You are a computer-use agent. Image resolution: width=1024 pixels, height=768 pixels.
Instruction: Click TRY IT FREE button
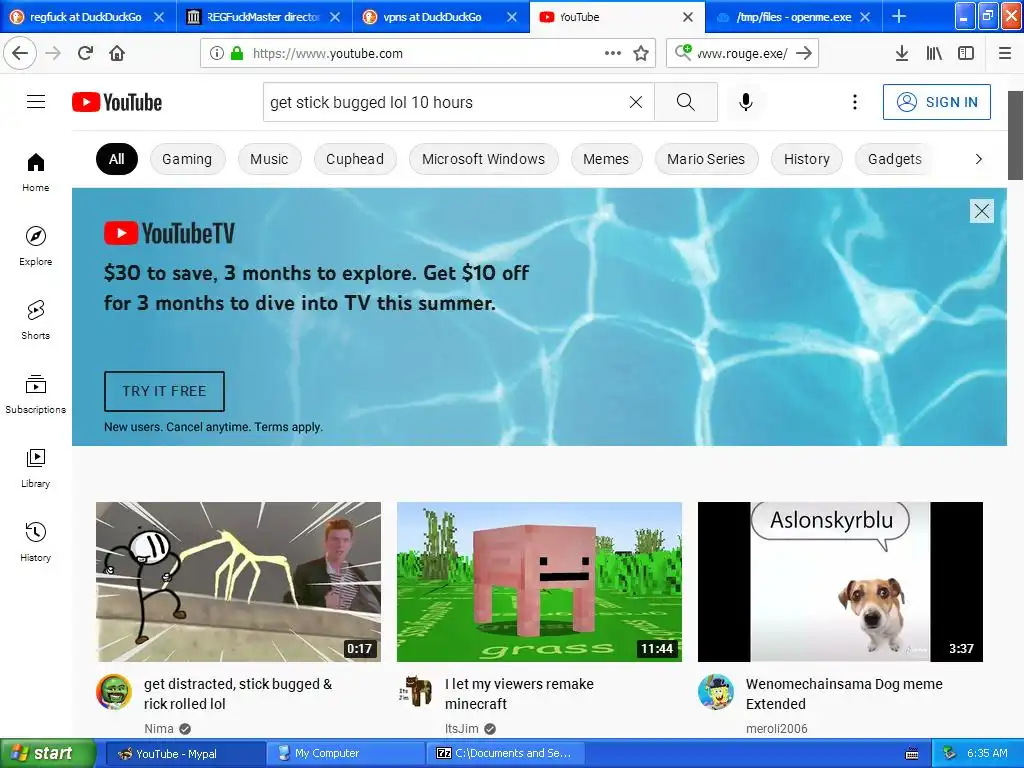click(x=165, y=391)
